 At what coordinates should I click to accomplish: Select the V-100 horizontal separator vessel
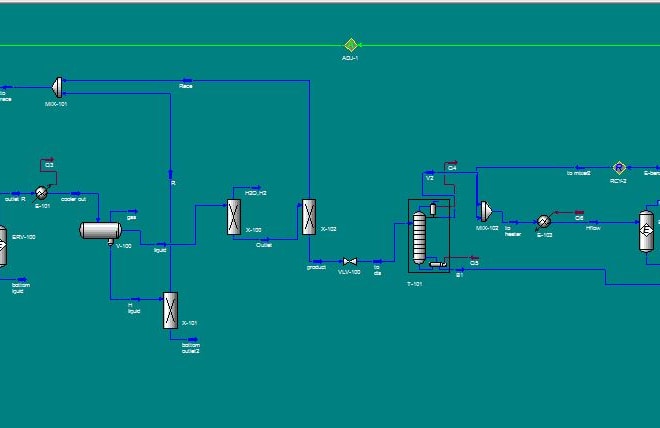(x=101, y=231)
